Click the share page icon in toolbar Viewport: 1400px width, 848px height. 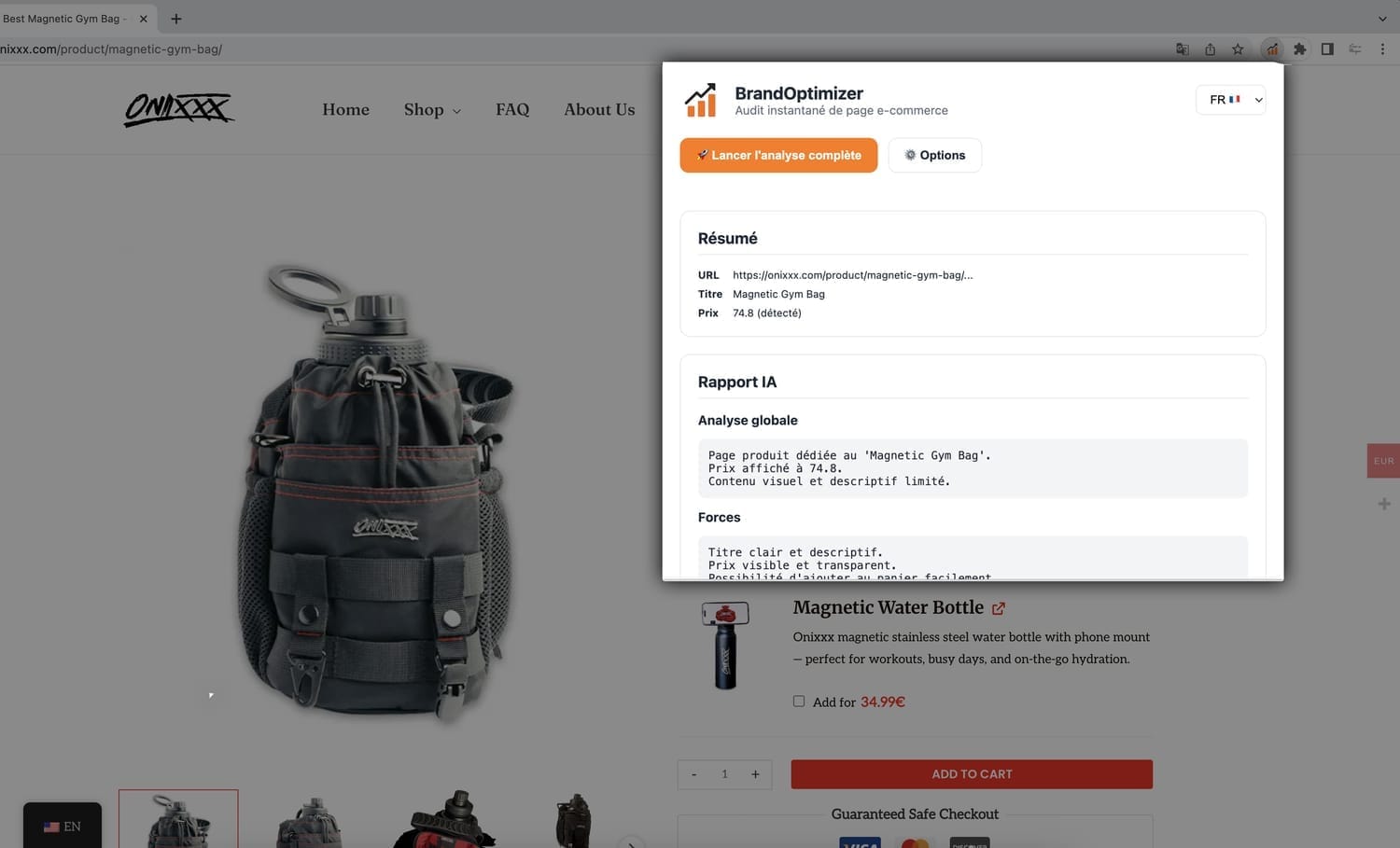[x=1211, y=49]
